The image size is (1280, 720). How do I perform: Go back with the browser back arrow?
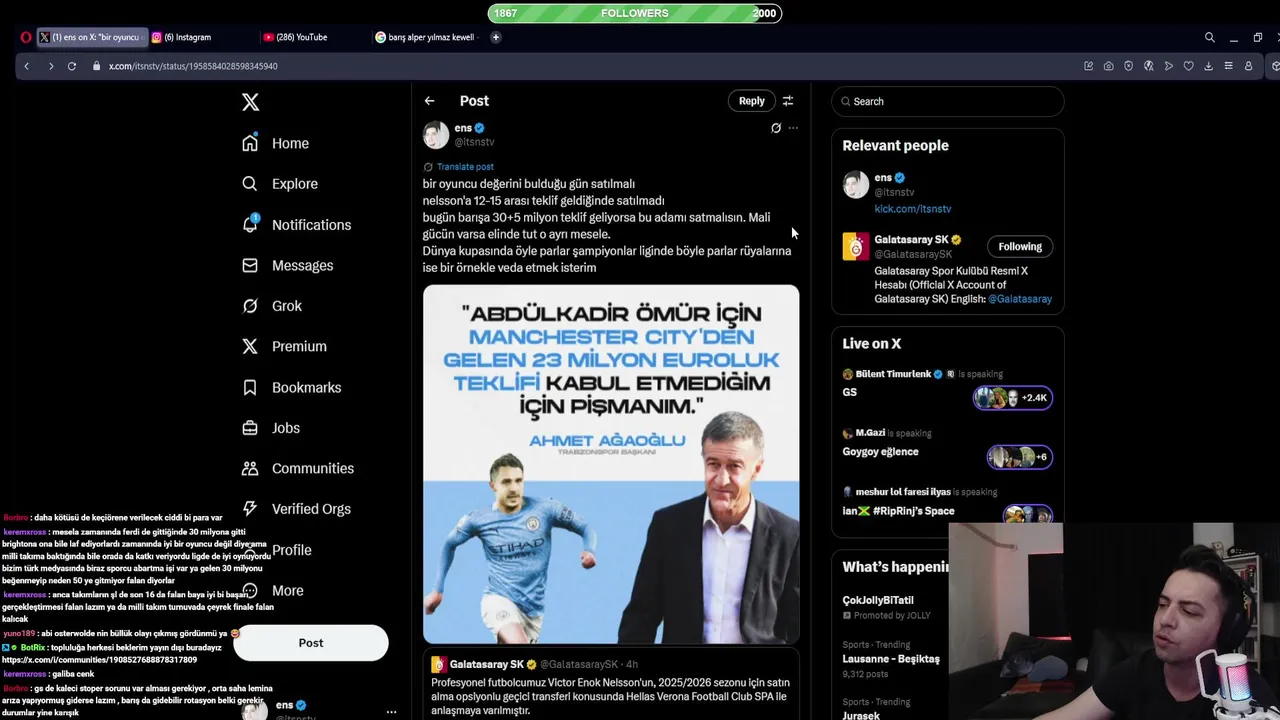tap(27, 66)
